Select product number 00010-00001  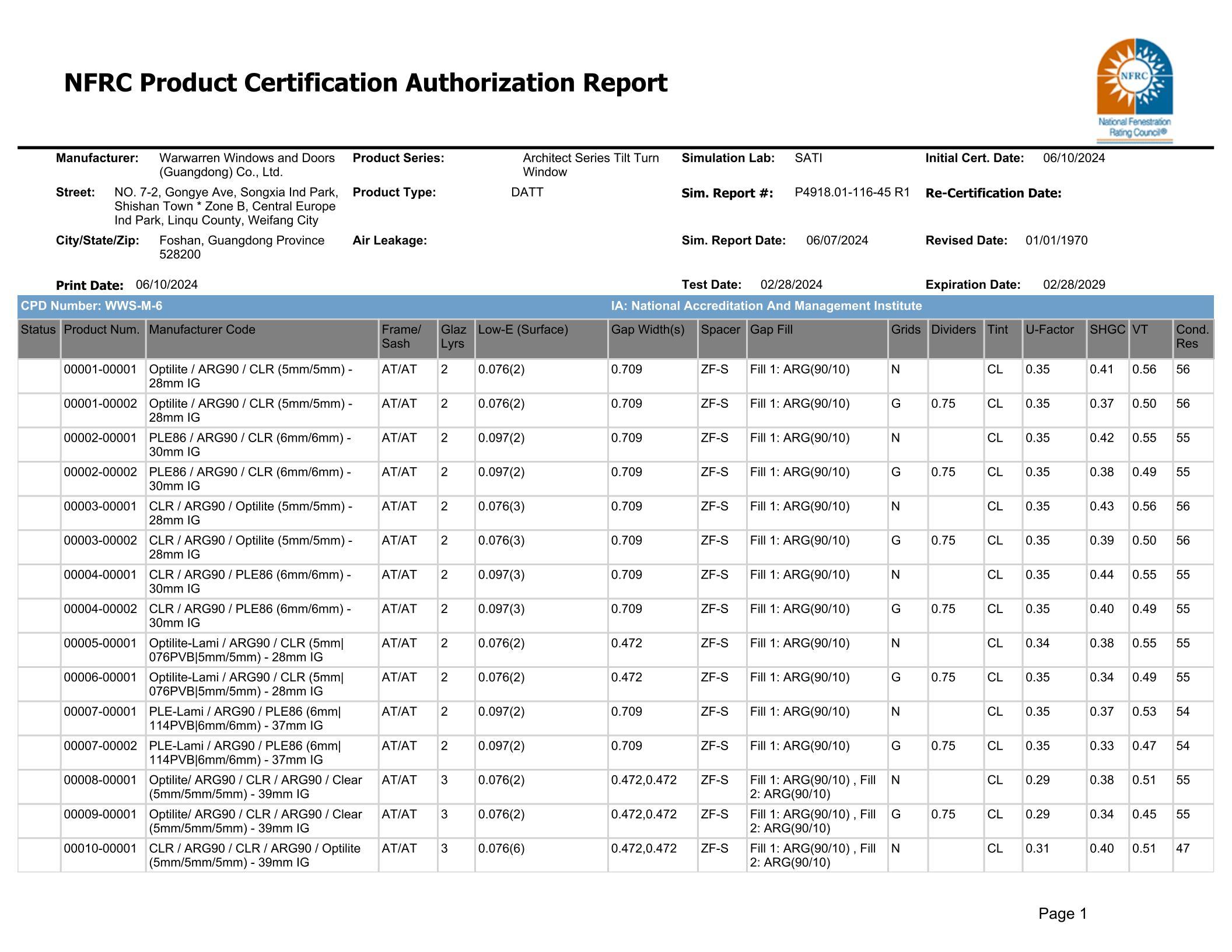point(100,849)
